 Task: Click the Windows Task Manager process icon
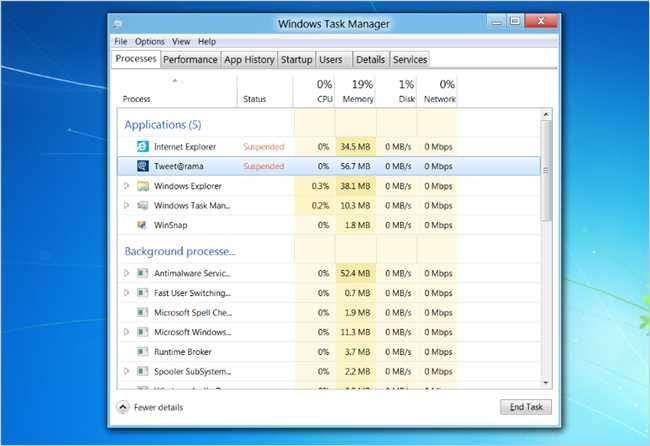click(x=143, y=206)
